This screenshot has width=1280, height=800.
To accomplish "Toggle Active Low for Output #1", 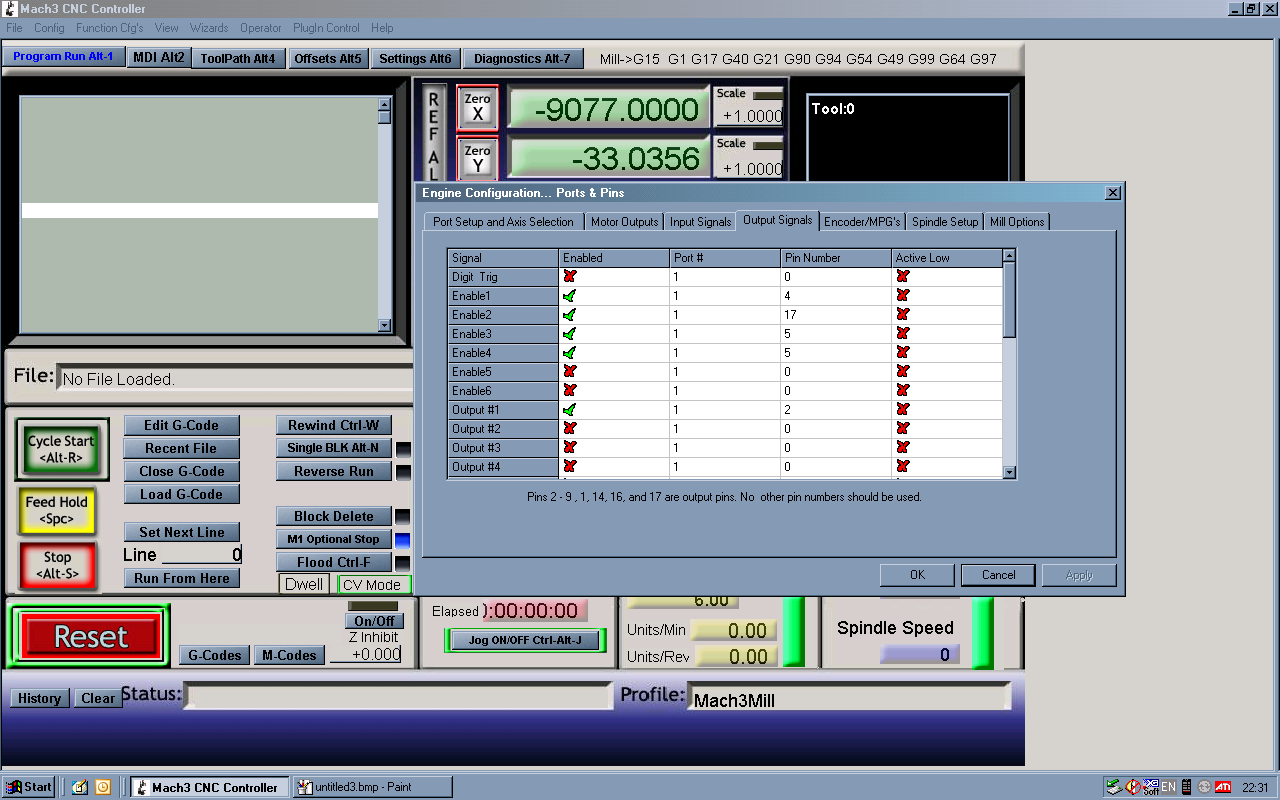I will pos(902,410).
